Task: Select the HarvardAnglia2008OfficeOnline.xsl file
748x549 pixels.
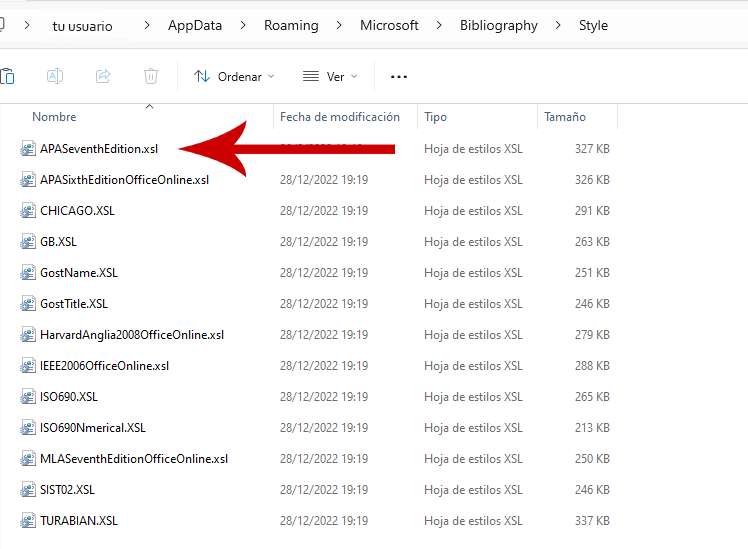Action: [131, 335]
